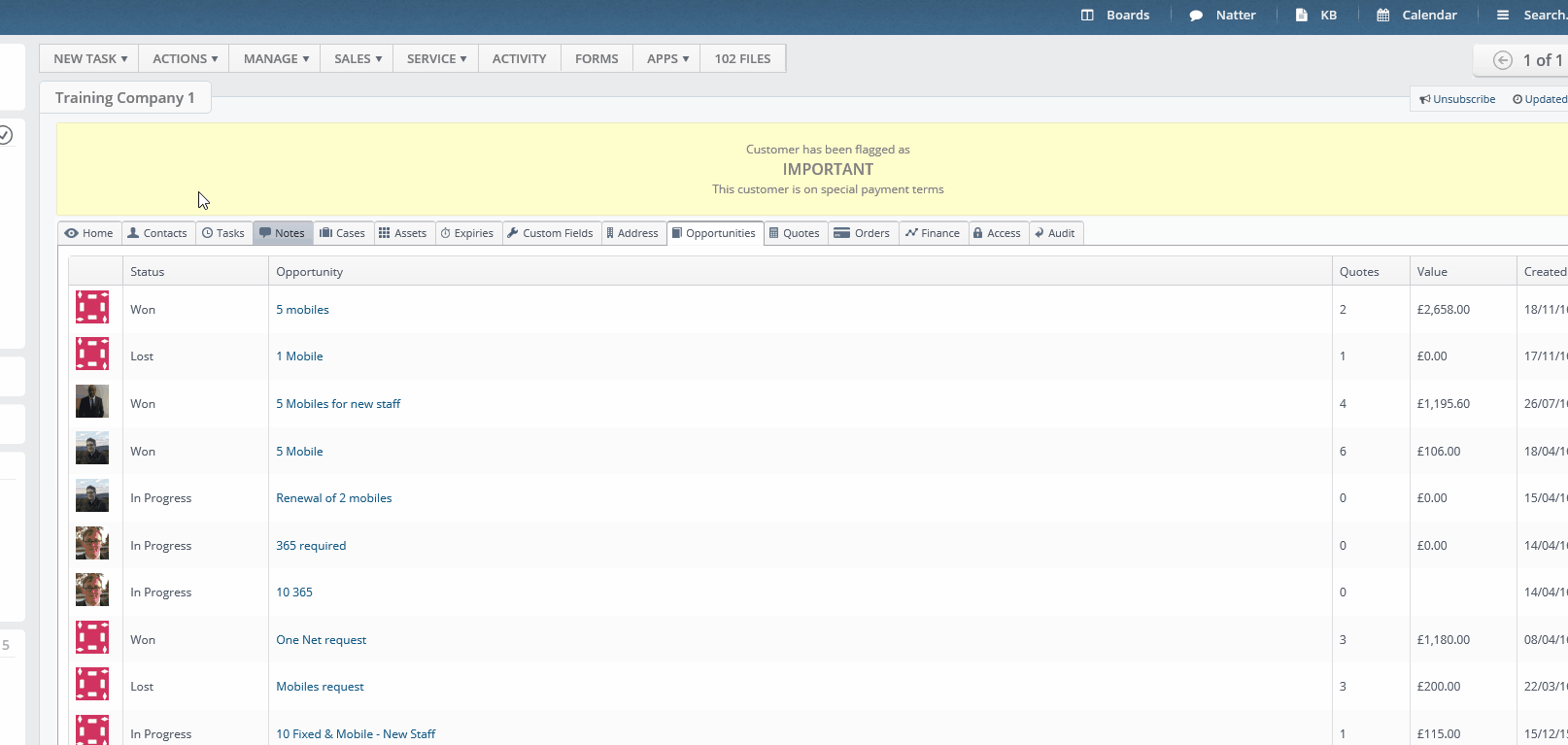Click the £2,658.00 value cell
Screen dimensions: 1568x745
1444,310
